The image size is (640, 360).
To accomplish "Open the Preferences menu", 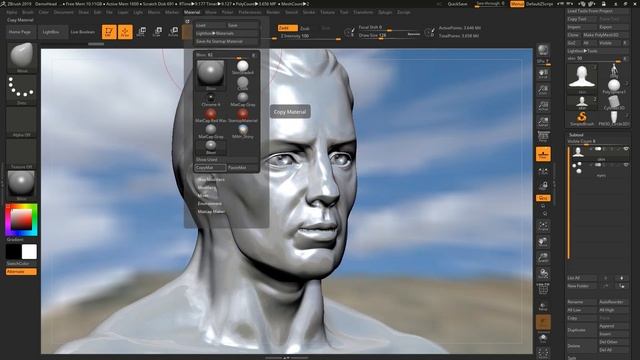I will pos(250,12).
